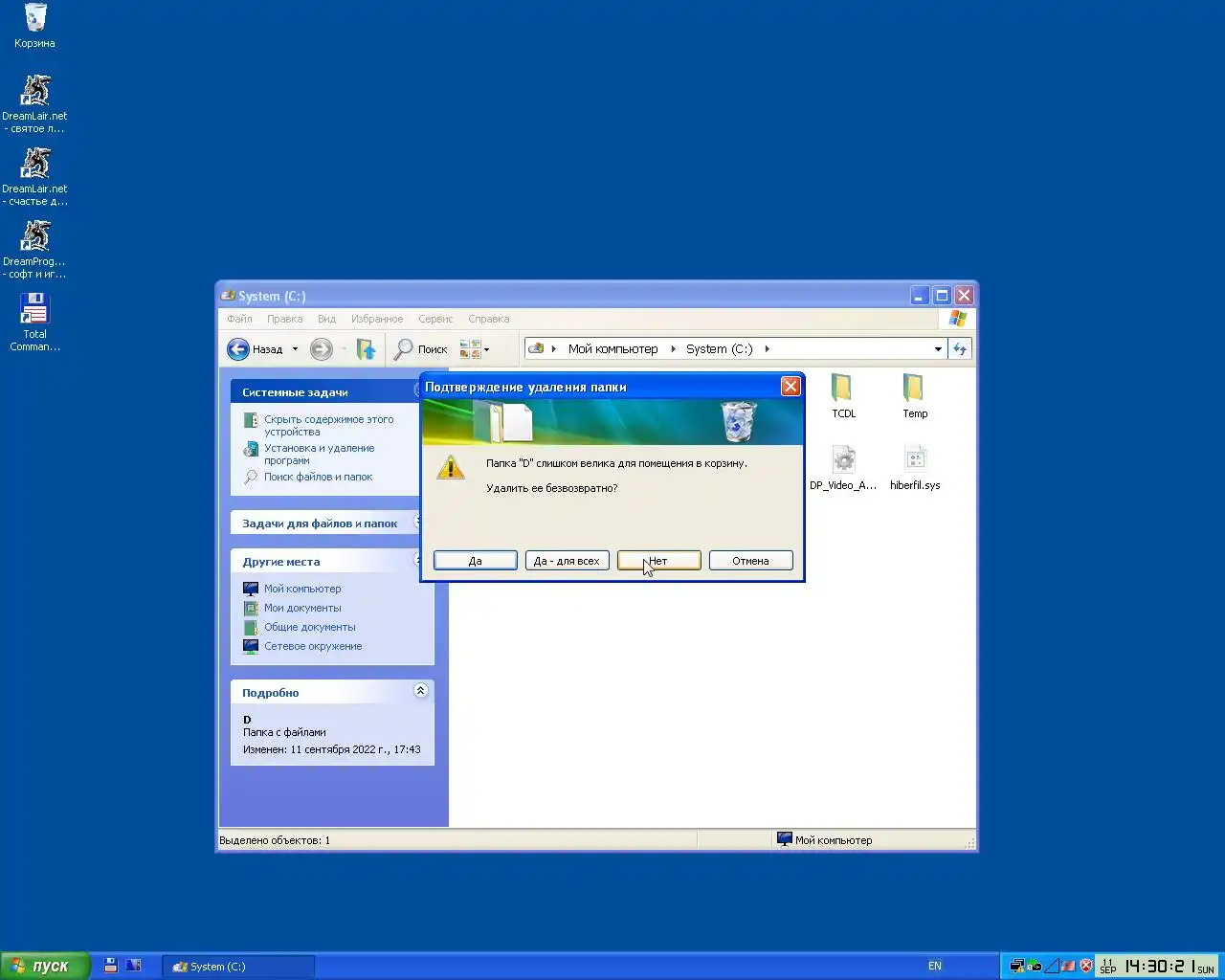
Task: Click the second quick launch icon in the taskbar
Action: [x=133, y=966]
